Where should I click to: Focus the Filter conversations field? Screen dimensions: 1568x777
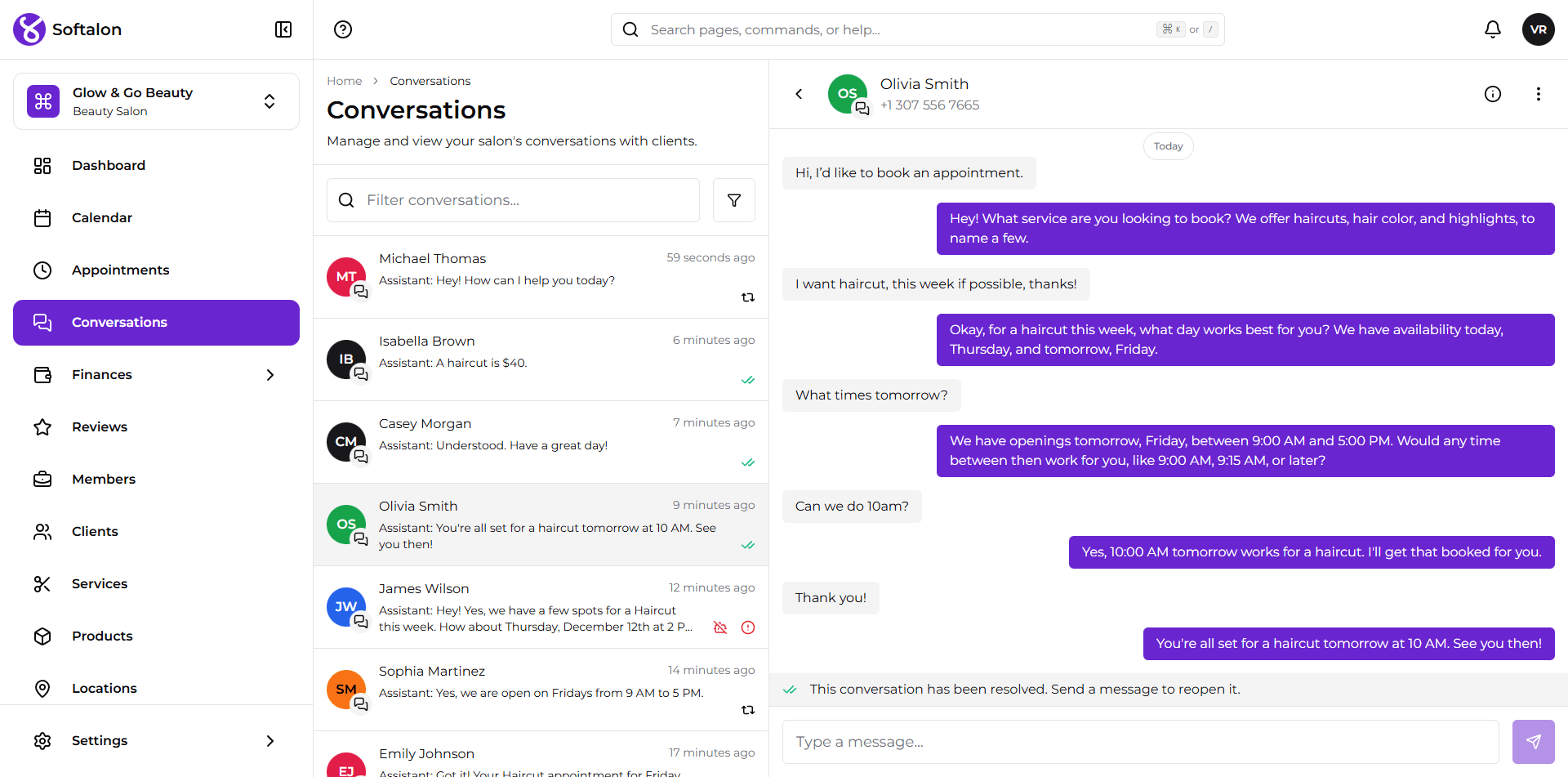pyautogui.click(x=513, y=200)
